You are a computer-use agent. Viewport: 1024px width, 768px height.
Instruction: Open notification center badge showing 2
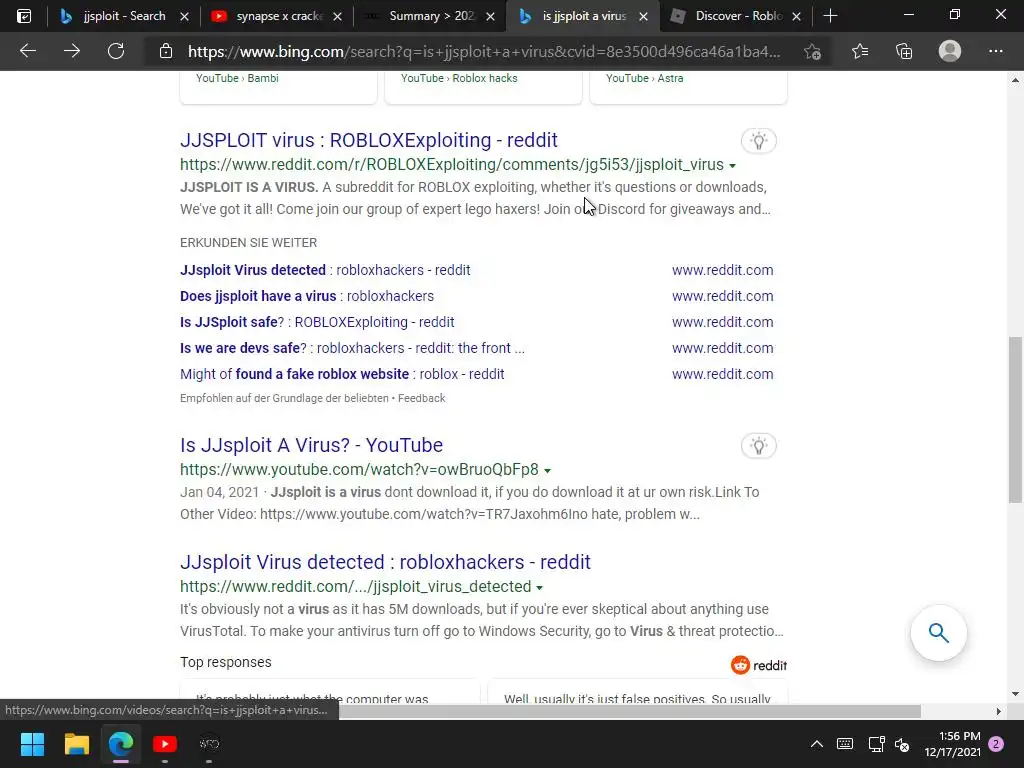[x=996, y=744]
